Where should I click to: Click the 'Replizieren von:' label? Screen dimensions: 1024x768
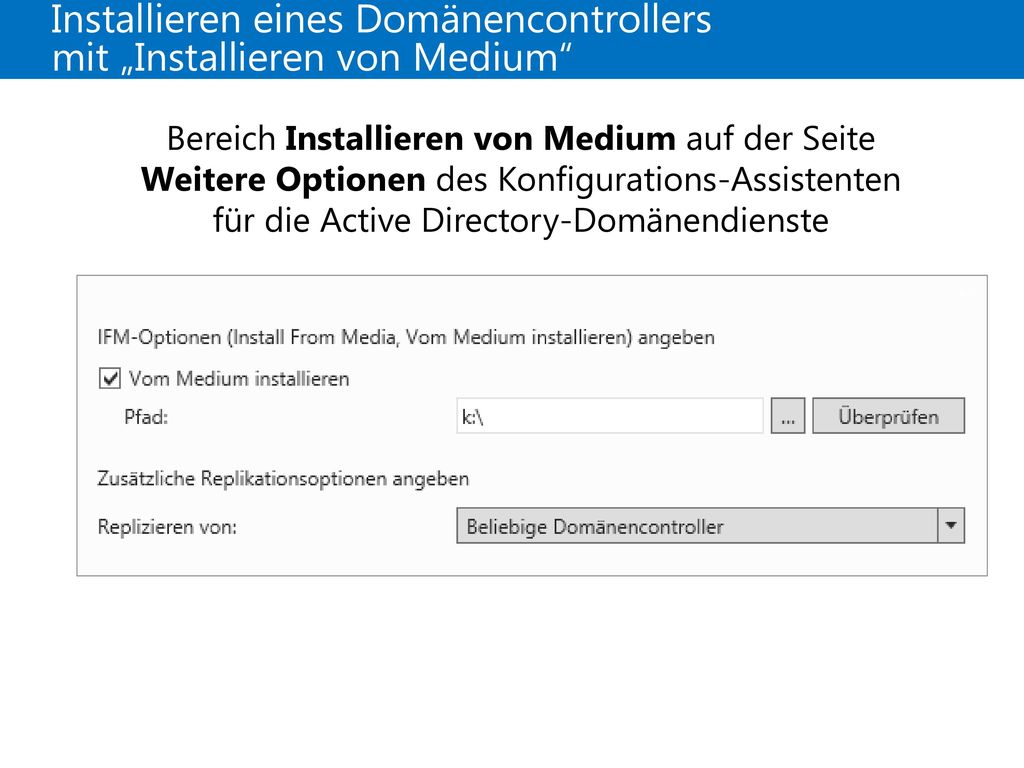click(167, 526)
